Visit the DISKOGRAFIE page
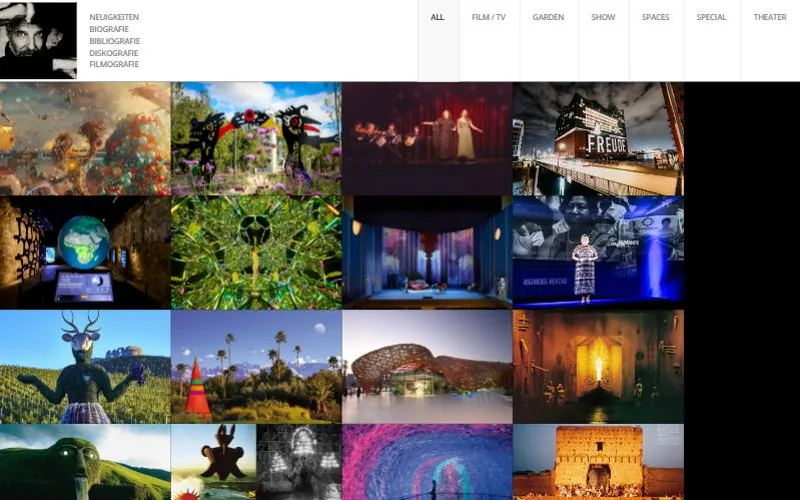This screenshot has height=500, width=800. click(x=114, y=53)
